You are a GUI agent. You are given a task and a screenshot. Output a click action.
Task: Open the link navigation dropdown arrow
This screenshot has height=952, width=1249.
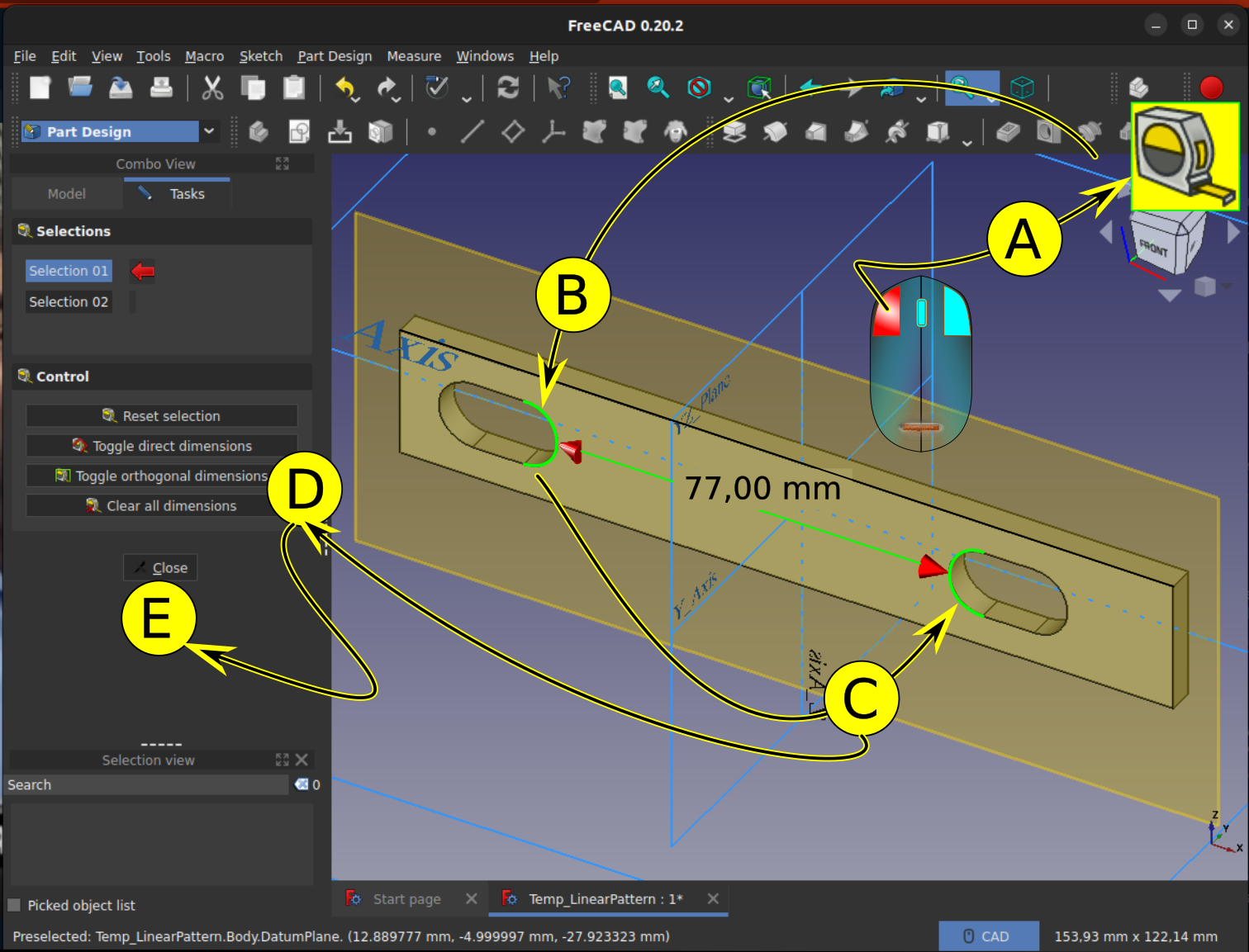[921, 99]
